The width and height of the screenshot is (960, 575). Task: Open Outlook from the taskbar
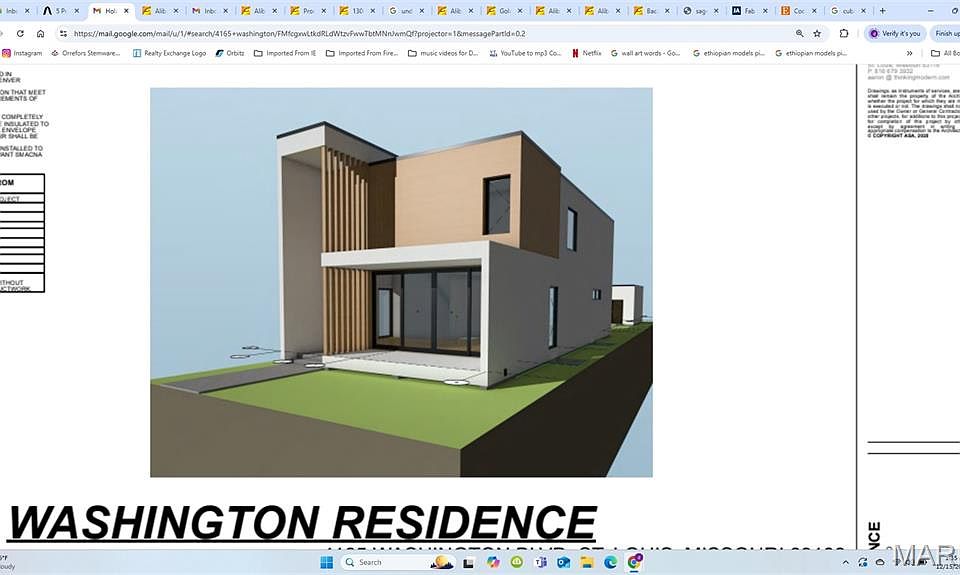[x=564, y=562]
